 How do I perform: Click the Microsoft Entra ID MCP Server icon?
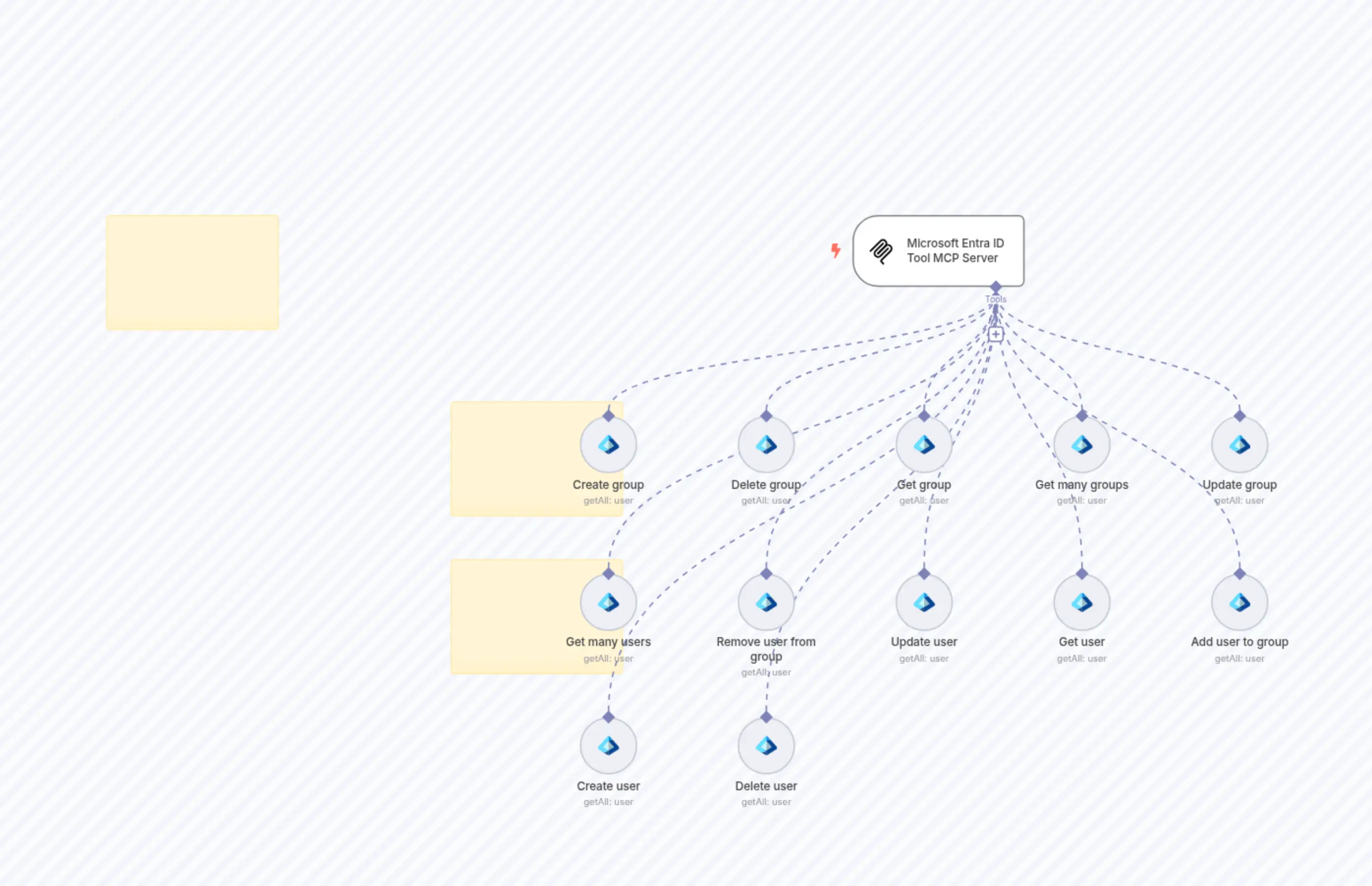[880, 251]
